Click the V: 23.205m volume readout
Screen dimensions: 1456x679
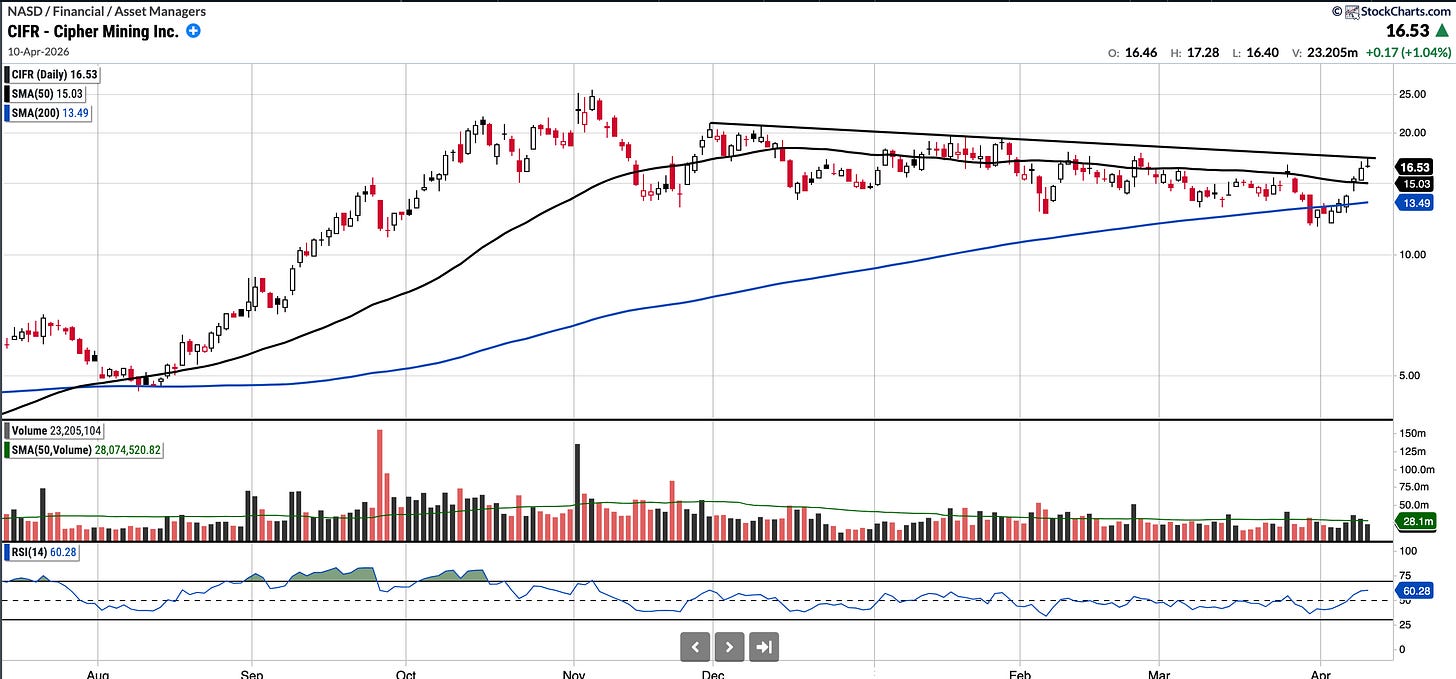(1325, 51)
